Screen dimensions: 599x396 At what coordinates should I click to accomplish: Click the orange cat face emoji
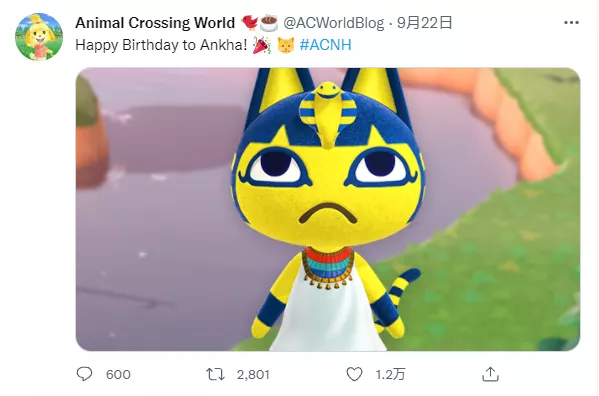tap(285, 45)
